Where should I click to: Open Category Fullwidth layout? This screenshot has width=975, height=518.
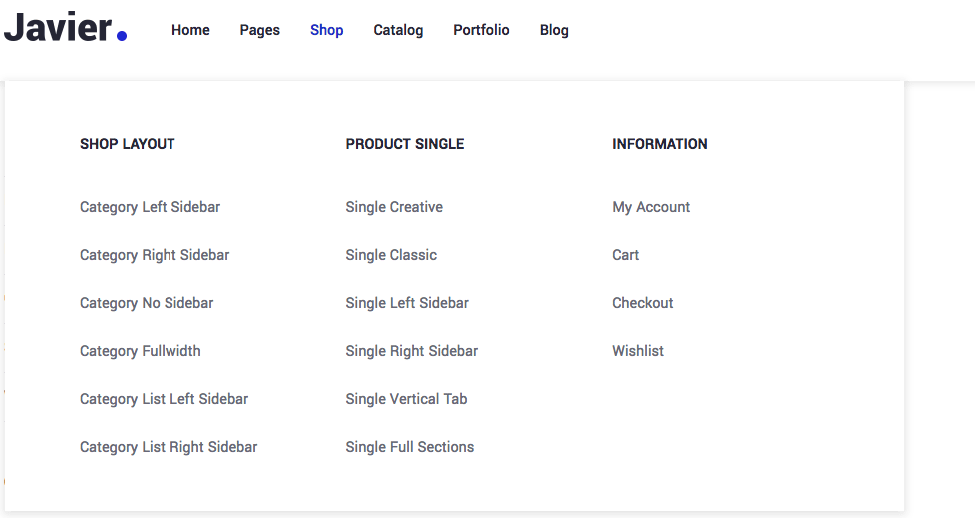point(140,351)
